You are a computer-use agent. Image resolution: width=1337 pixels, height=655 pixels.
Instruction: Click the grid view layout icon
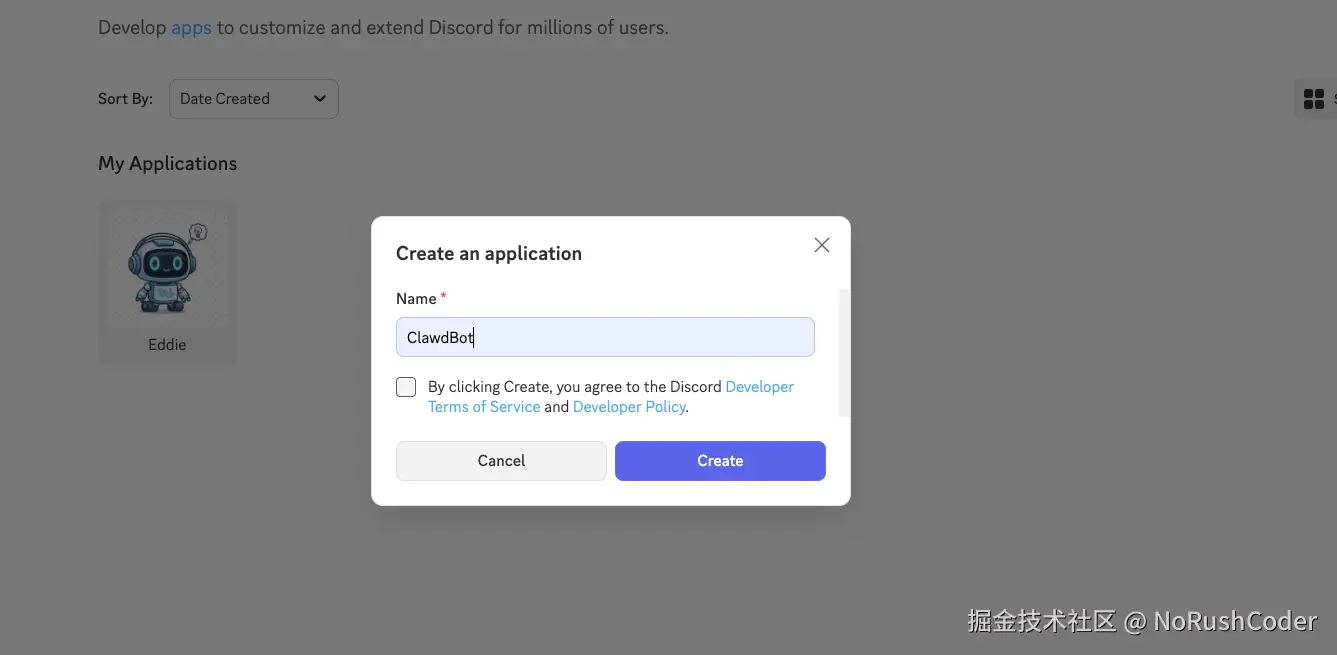(x=1313, y=98)
